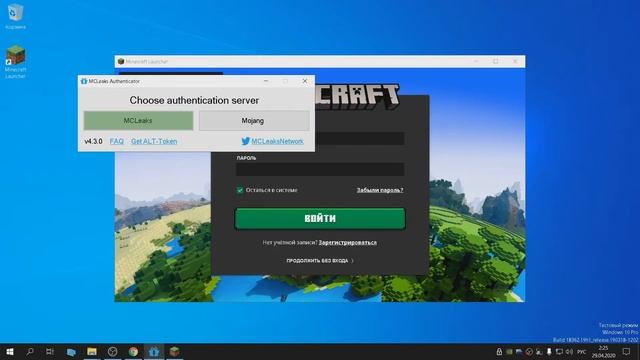Open the volume speaker tray icon
The height and width of the screenshot is (360, 640).
pos(569,352)
